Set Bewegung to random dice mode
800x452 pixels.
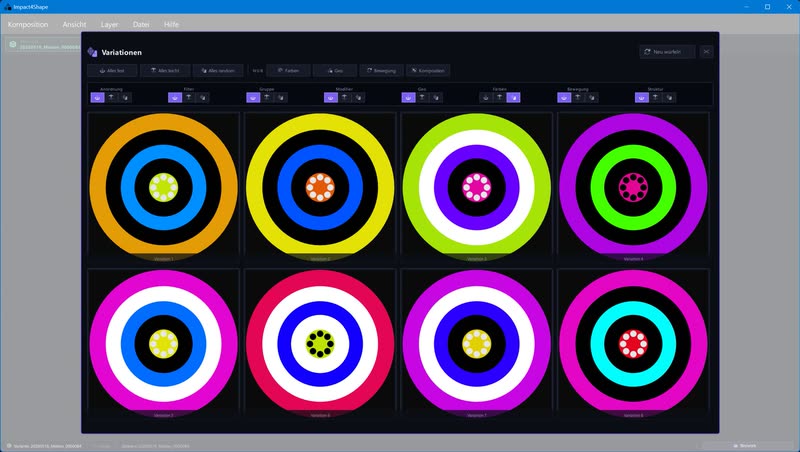pyautogui.click(x=591, y=97)
